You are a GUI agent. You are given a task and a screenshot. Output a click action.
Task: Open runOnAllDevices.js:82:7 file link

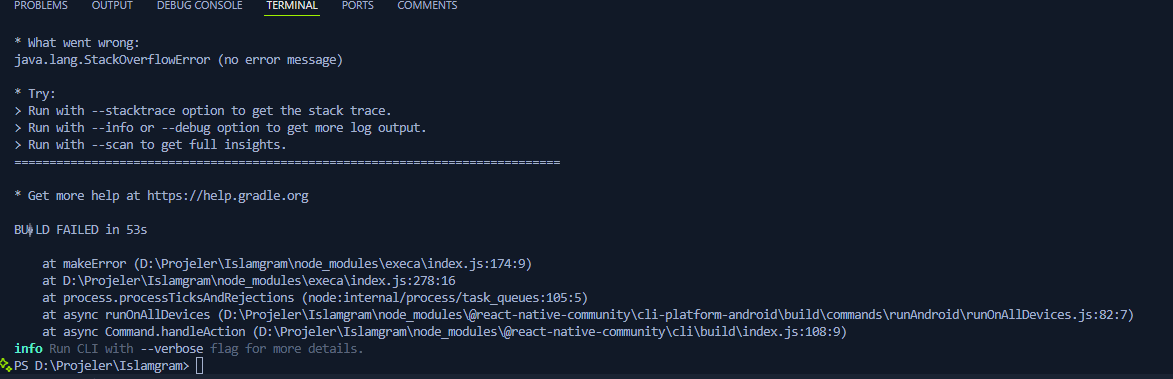coord(678,315)
